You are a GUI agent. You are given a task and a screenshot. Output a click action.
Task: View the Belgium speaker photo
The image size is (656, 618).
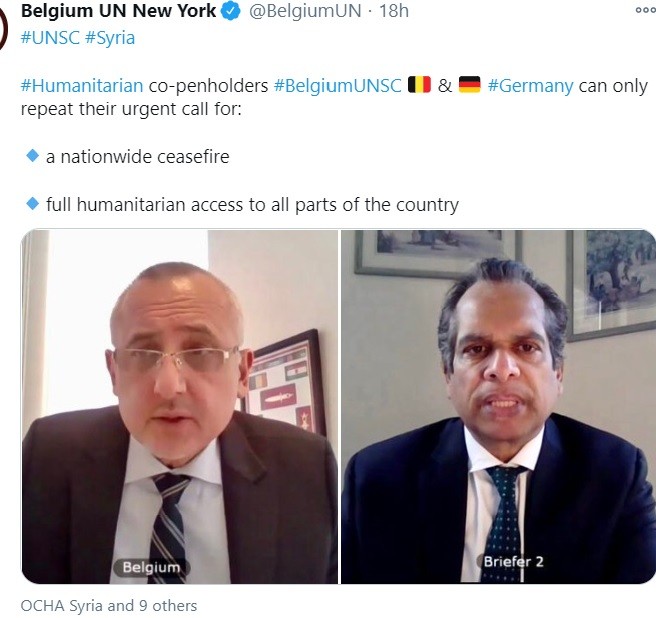[x=179, y=406]
